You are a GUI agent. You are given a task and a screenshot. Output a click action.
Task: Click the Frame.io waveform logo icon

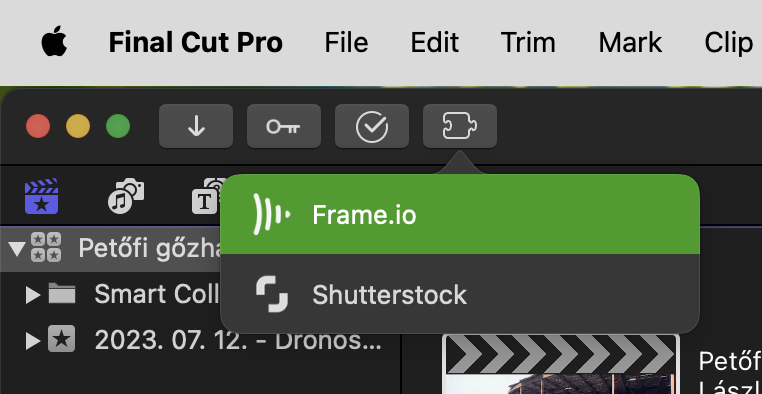point(272,214)
